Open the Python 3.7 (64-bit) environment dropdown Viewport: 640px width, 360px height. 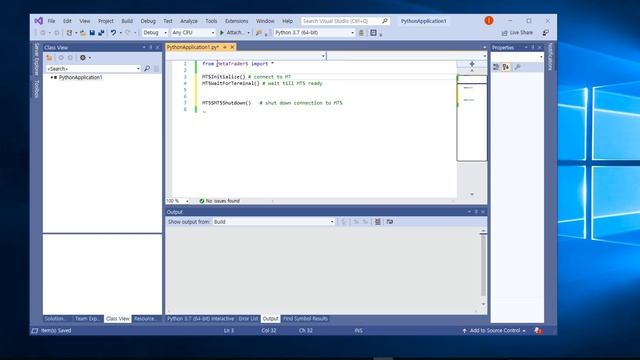pyautogui.click(x=314, y=33)
